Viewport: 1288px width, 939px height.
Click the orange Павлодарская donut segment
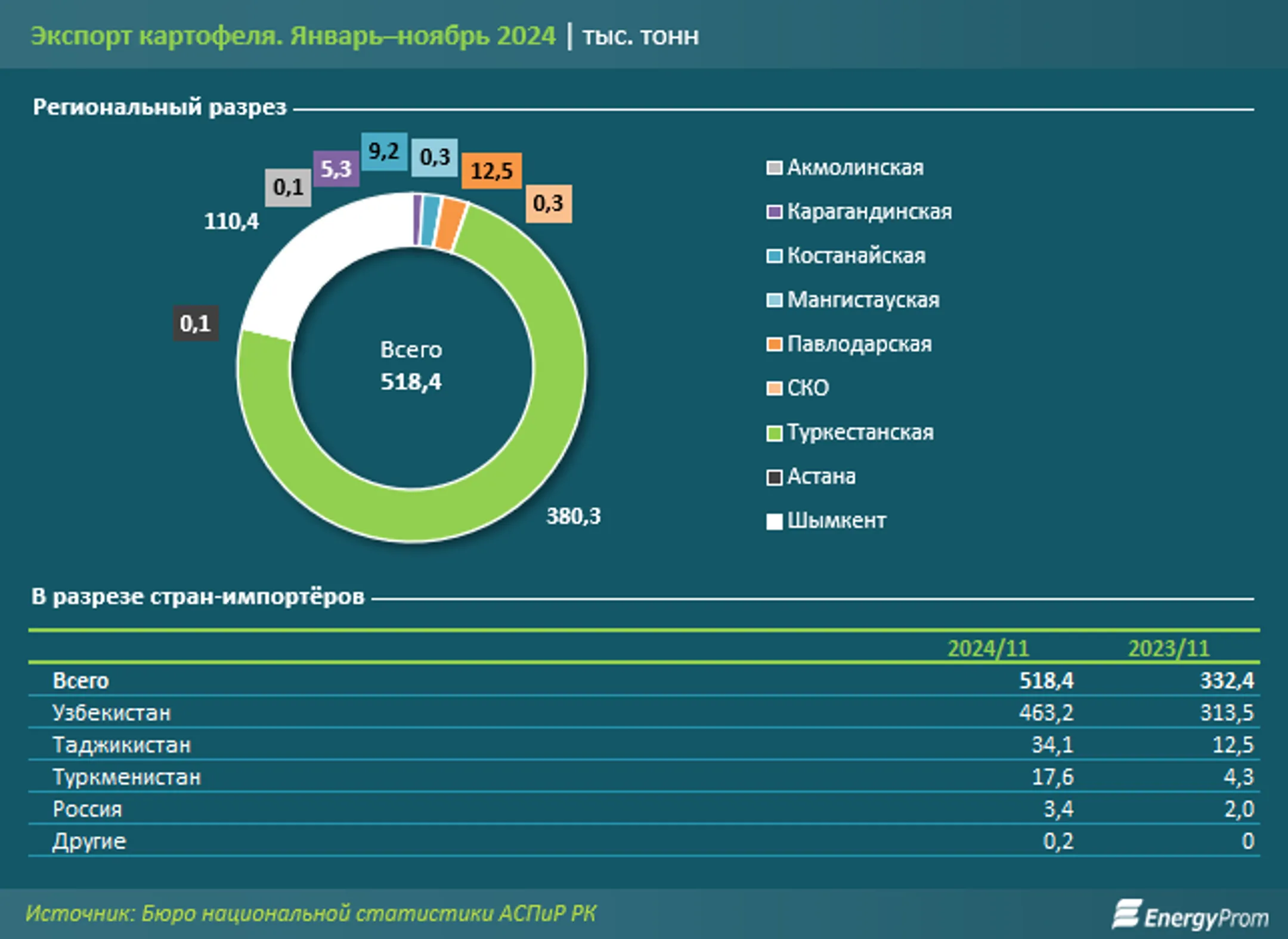coord(450,225)
